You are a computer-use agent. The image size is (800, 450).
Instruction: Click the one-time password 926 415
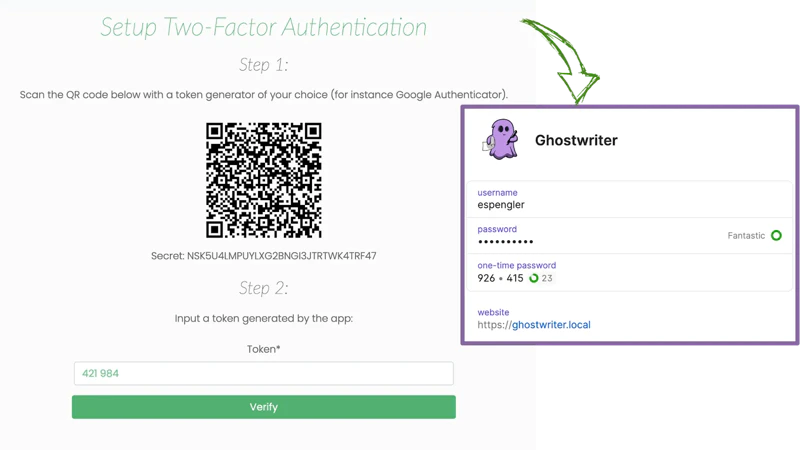501,278
